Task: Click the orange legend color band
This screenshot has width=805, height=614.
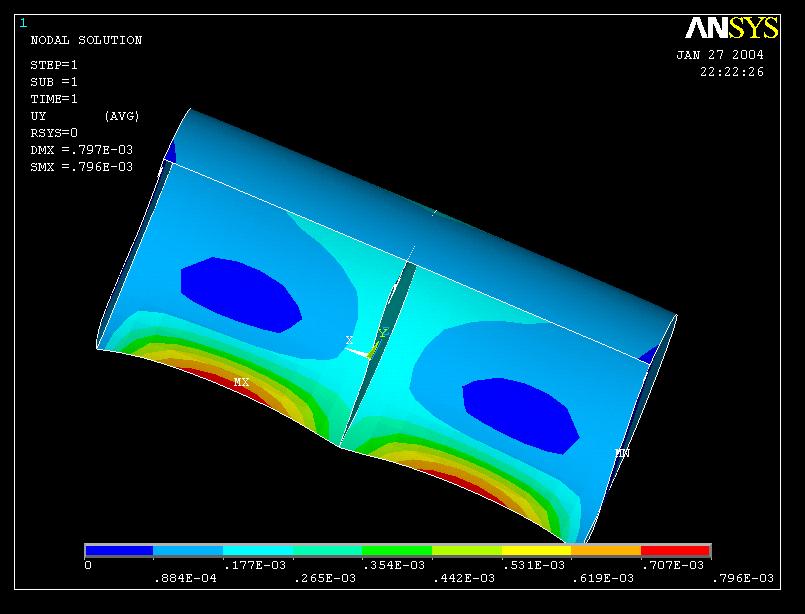Action: point(606,551)
